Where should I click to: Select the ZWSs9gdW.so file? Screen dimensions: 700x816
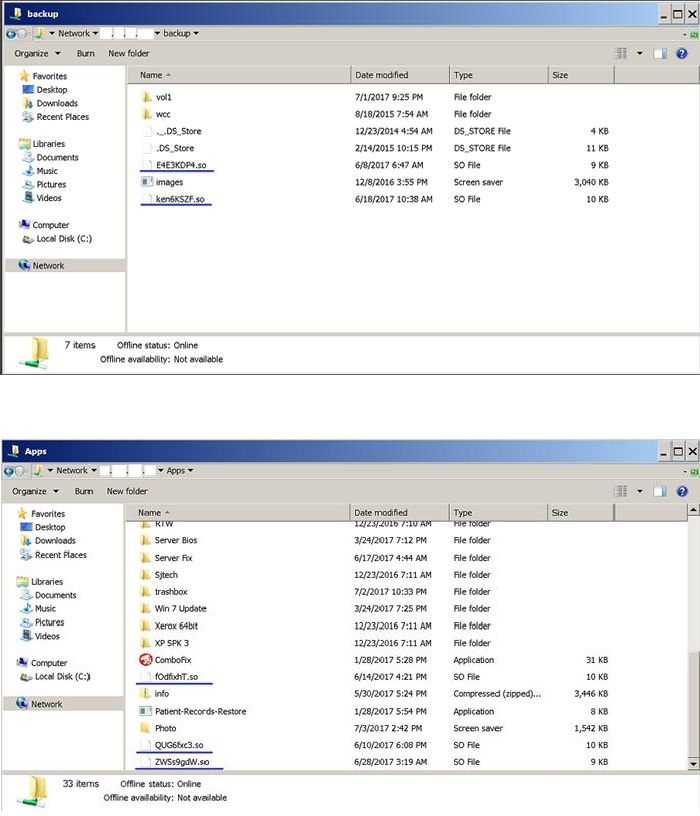click(x=181, y=762)
